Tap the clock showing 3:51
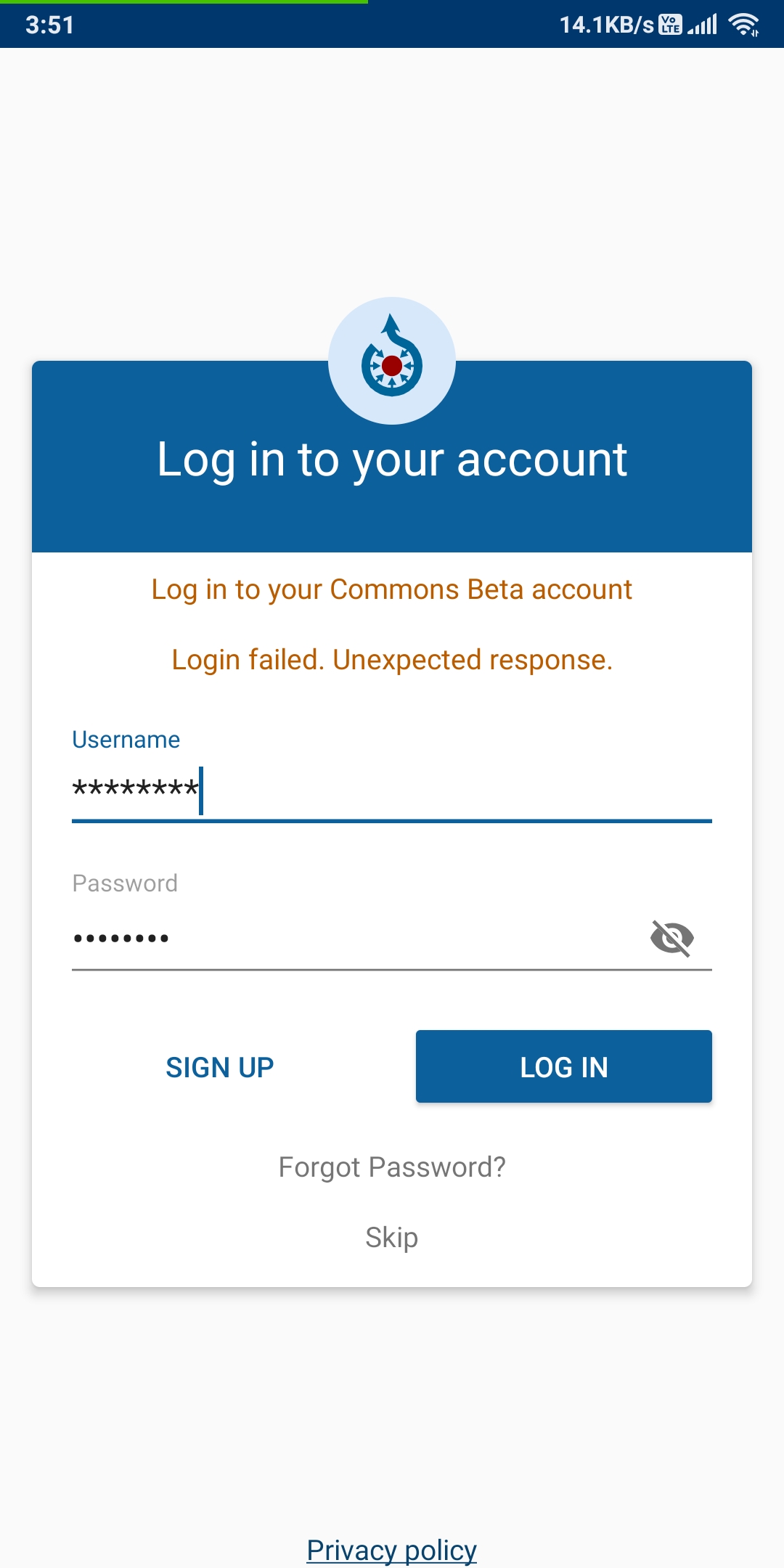This screenshot has height=1568, width=784. coord(48,26)
